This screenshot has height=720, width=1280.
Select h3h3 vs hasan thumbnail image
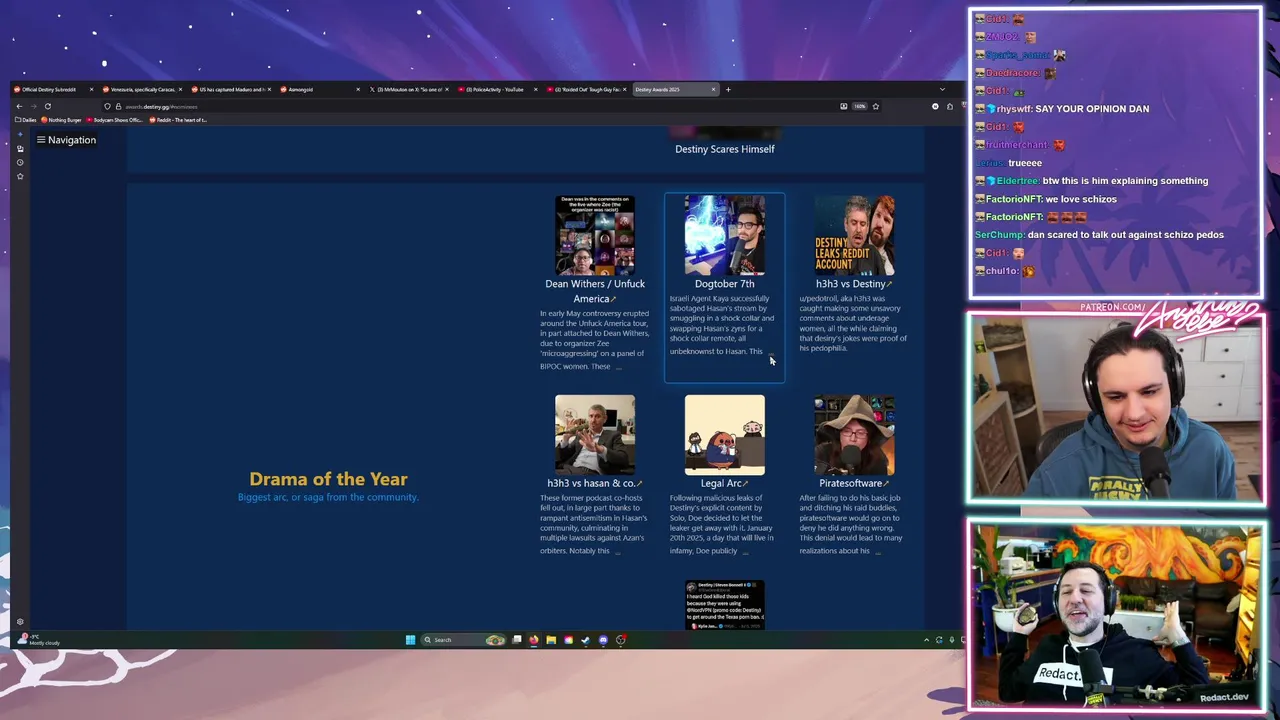[x=595, y=435]
